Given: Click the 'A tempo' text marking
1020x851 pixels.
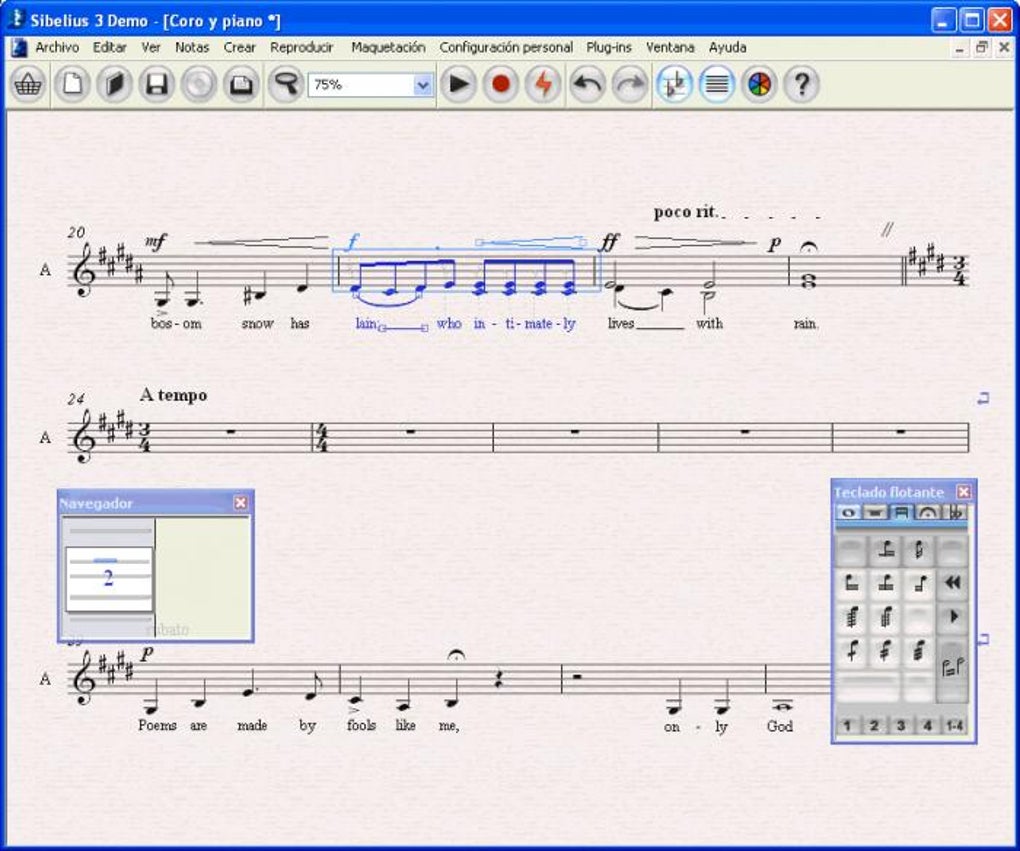Looking at the screenshot, I should (x=173, y=395).
